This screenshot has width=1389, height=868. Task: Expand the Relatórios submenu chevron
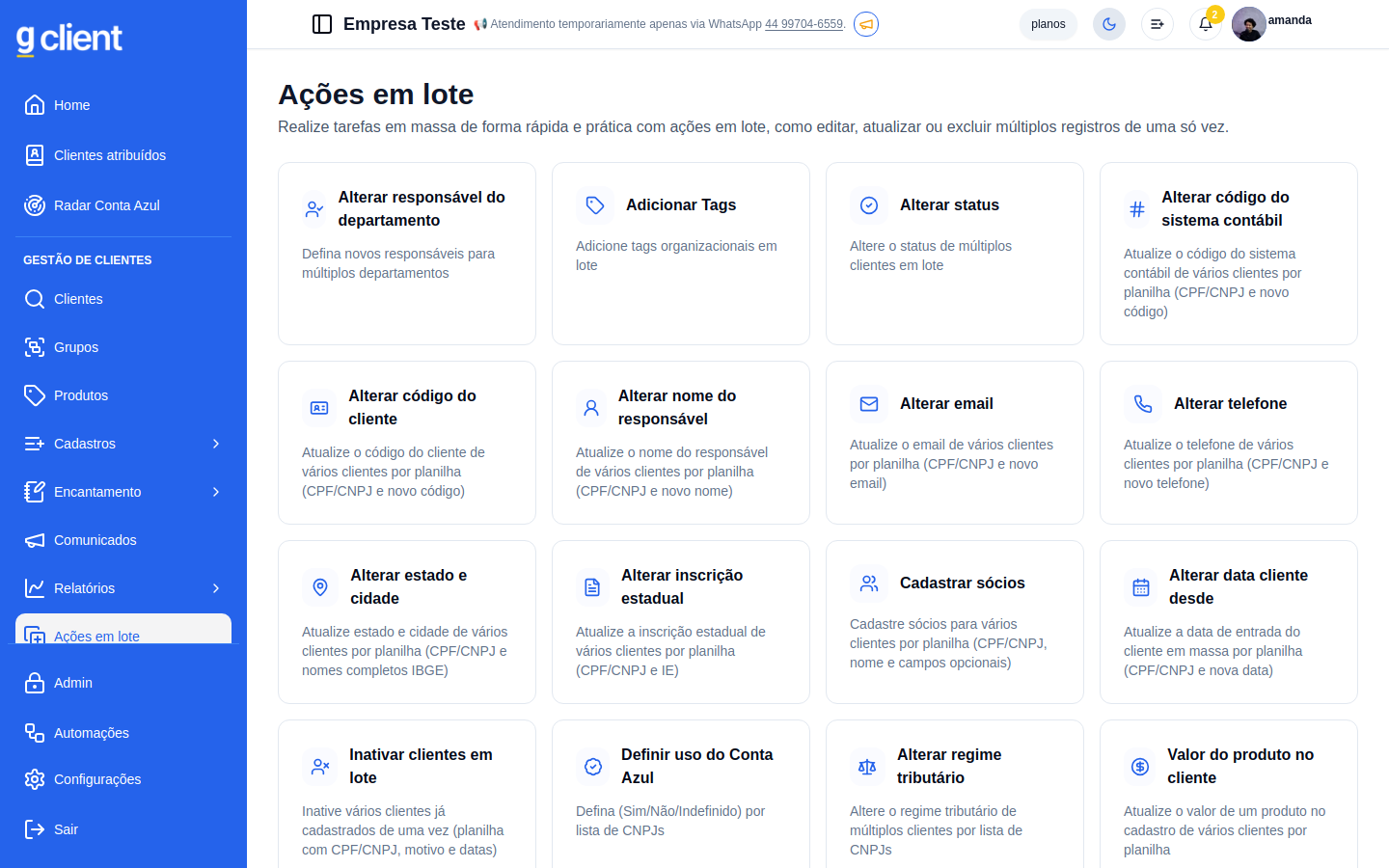(216, 588)
